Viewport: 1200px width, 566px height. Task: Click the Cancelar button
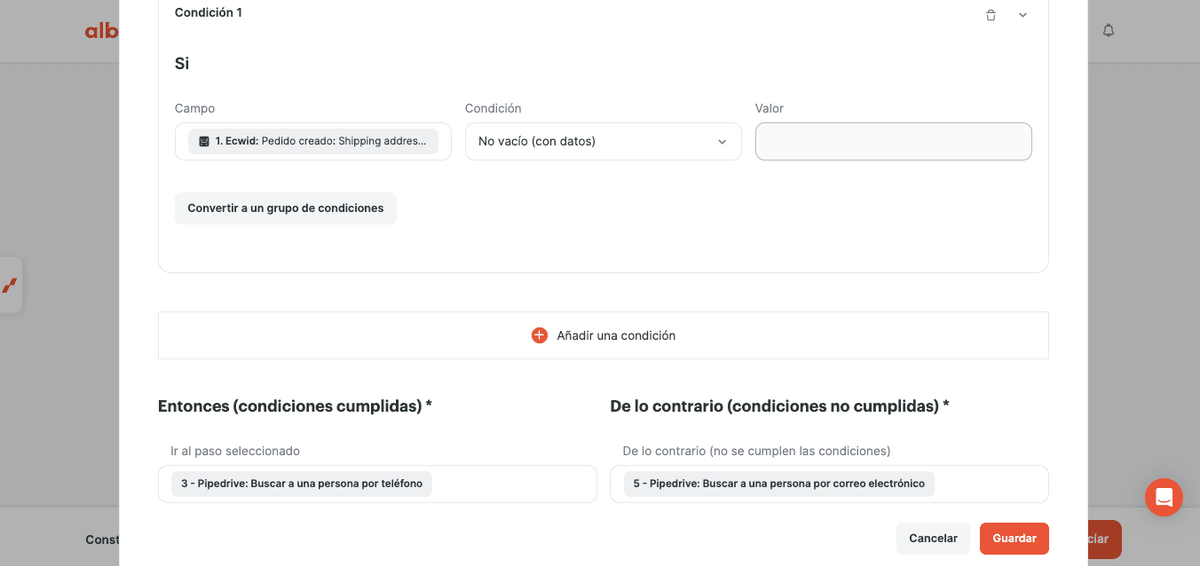[x=933, y=538]
